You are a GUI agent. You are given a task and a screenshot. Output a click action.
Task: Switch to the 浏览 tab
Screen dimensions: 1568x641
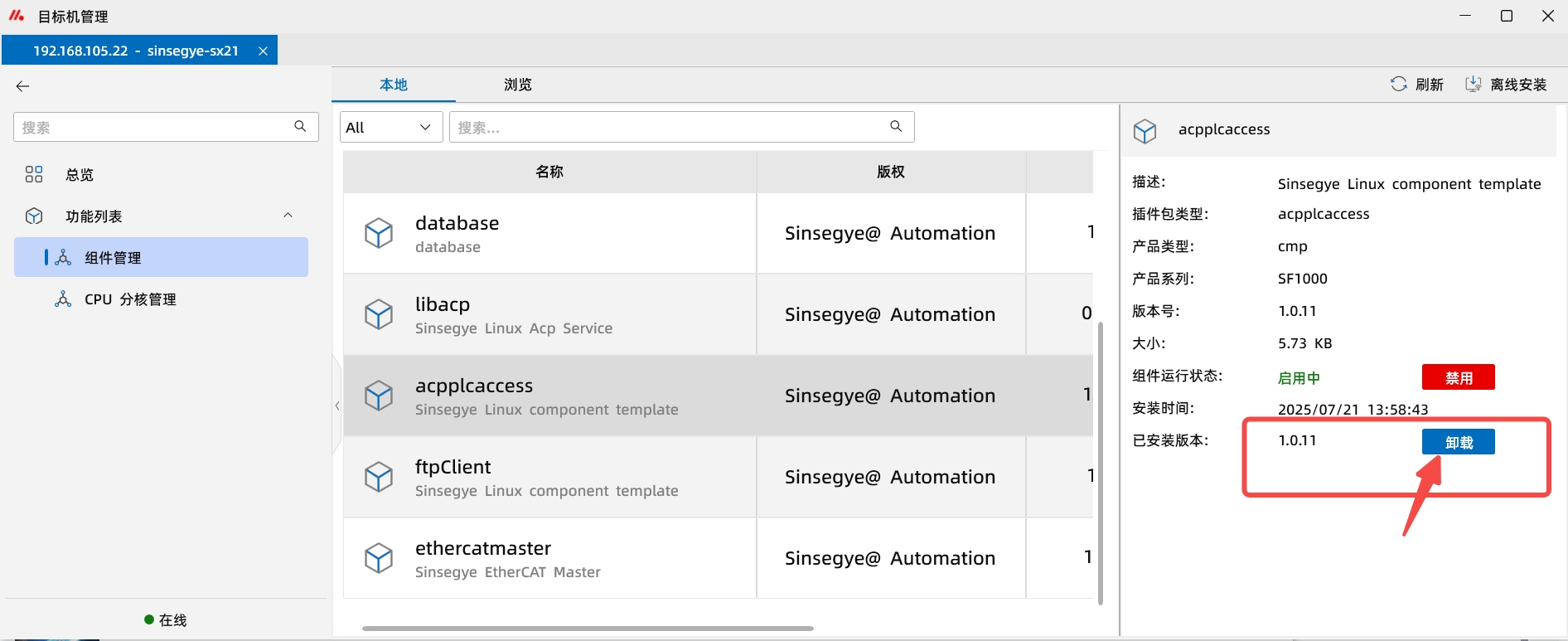(x=517, y=85)
